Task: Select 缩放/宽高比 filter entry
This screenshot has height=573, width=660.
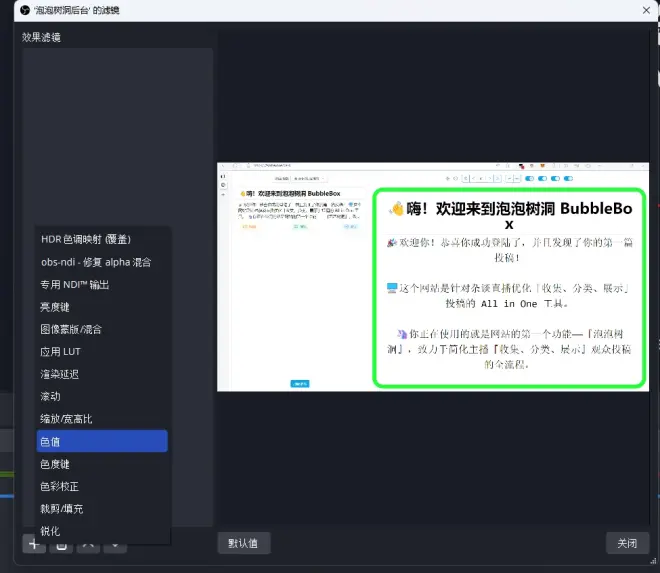Action: click(102, 419)
